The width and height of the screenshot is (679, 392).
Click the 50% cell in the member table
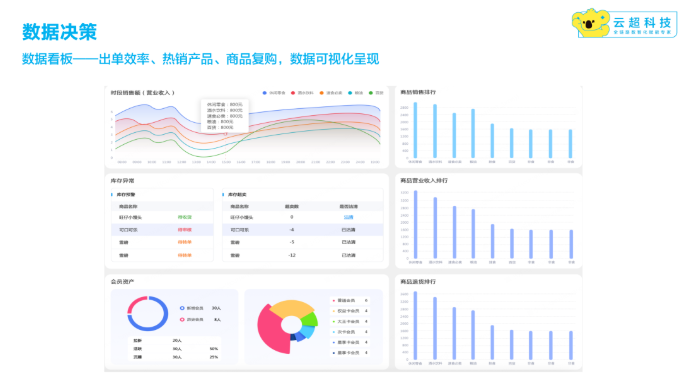point(213,349)
